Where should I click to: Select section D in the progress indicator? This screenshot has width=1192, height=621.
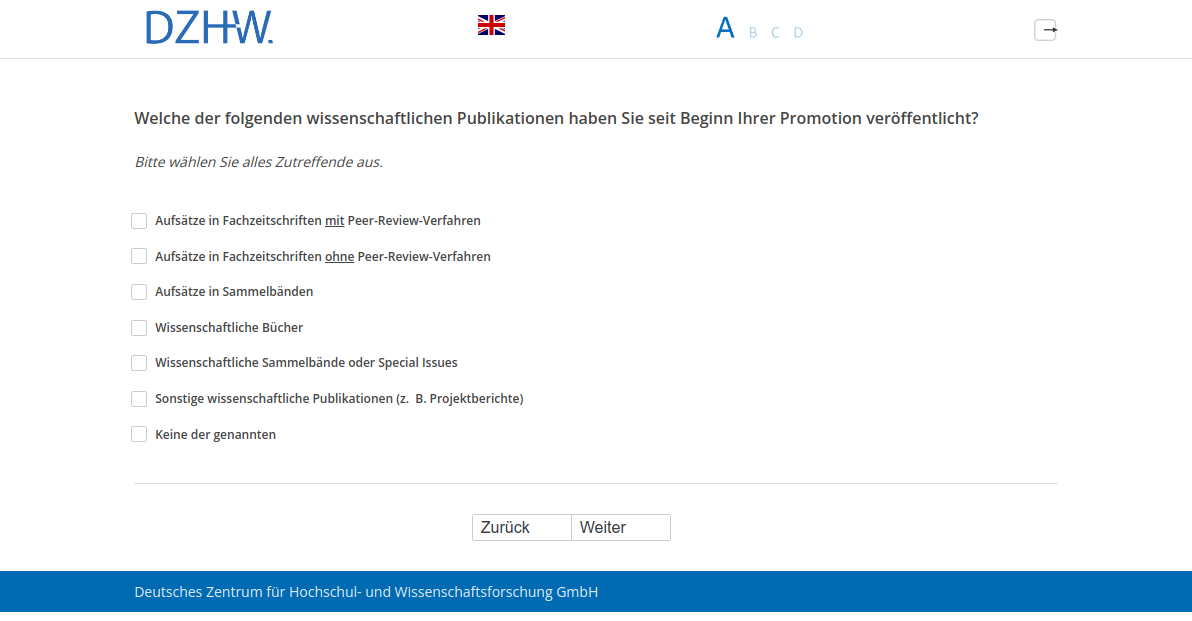(798, 33)
